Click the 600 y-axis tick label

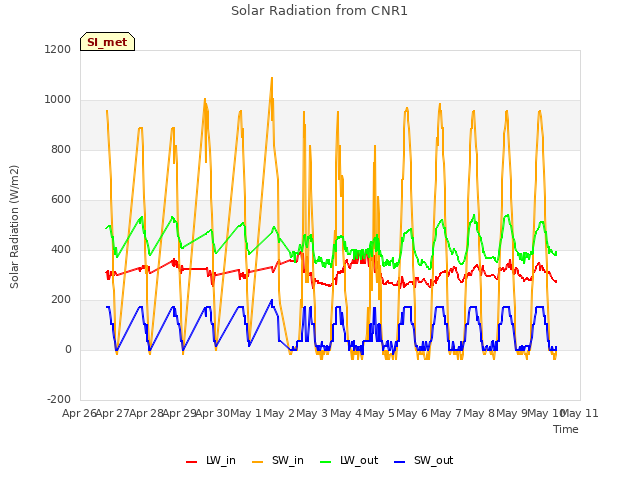tap(61, 200)
